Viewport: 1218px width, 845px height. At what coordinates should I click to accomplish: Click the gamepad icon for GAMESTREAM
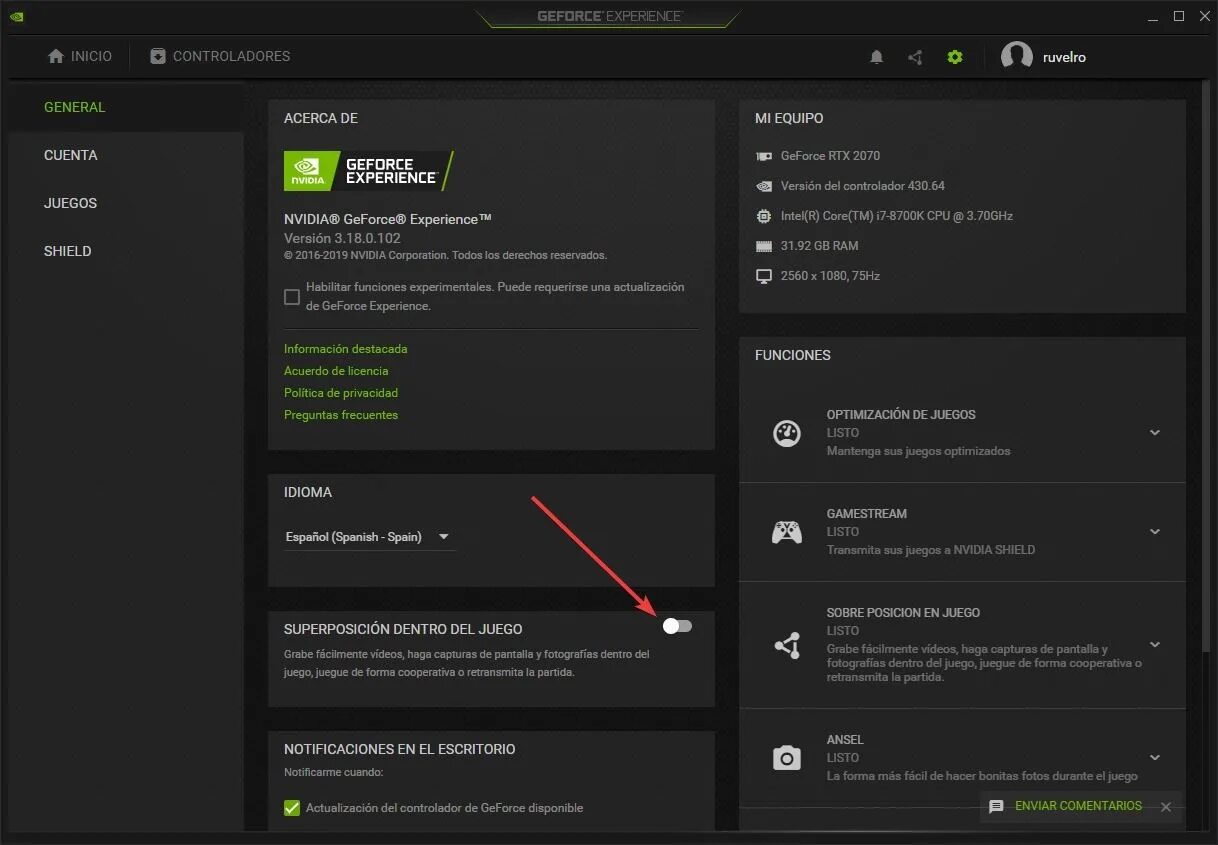[x=787, y=532]
